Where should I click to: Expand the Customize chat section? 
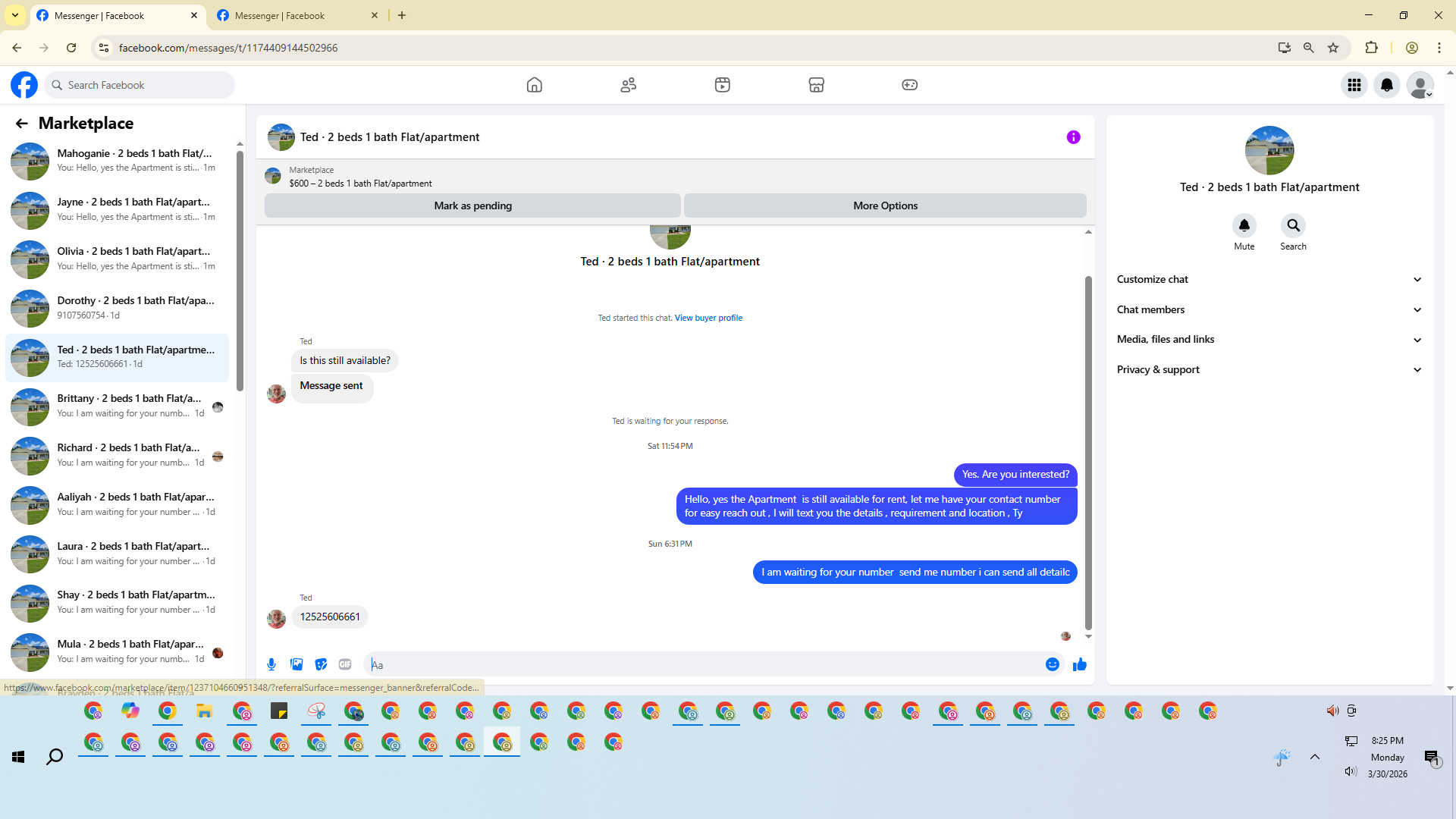(1268, 280)
